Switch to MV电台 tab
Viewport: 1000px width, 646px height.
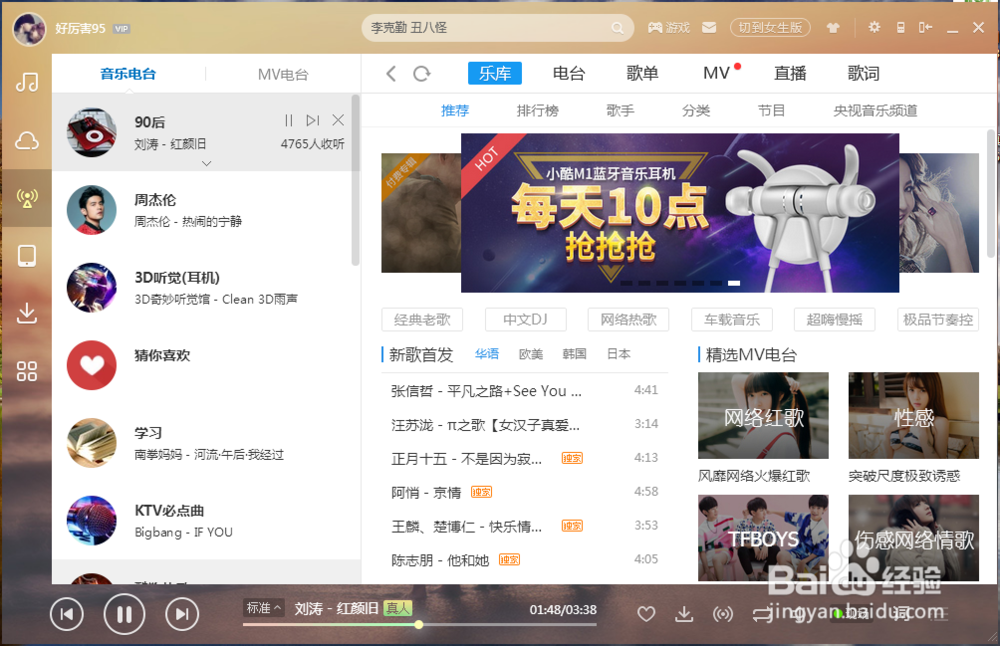(x=283, y=75)
